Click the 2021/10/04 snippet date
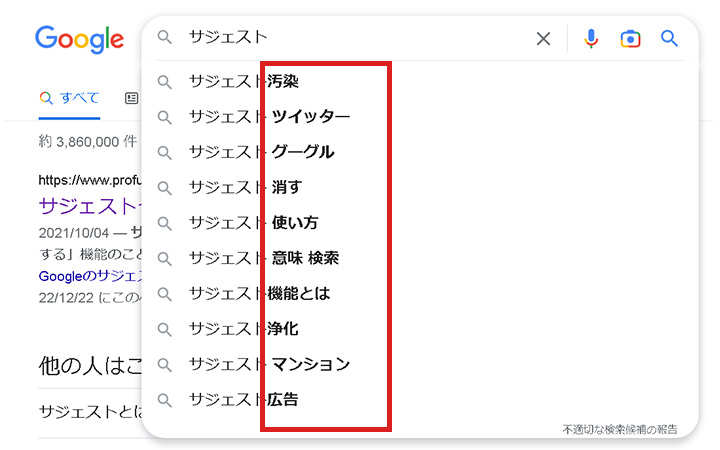The height and width of the screenshot is (450, 720). (74, 233)
